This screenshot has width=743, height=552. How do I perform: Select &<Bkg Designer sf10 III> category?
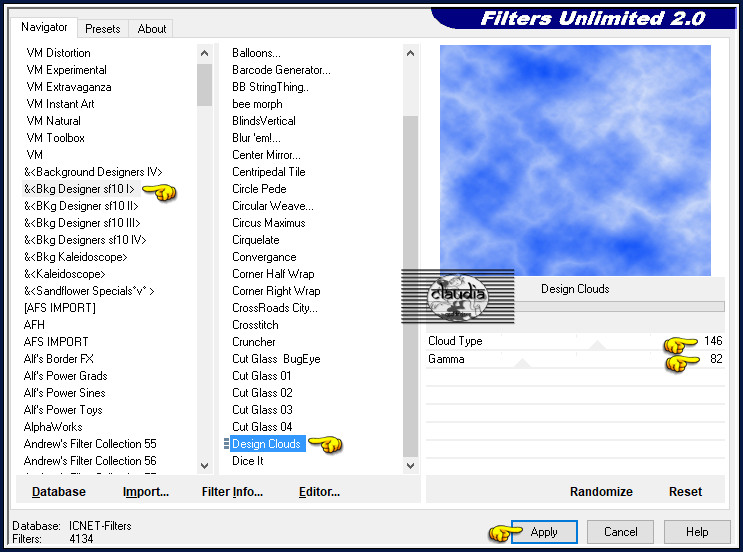tap(82, 223)
